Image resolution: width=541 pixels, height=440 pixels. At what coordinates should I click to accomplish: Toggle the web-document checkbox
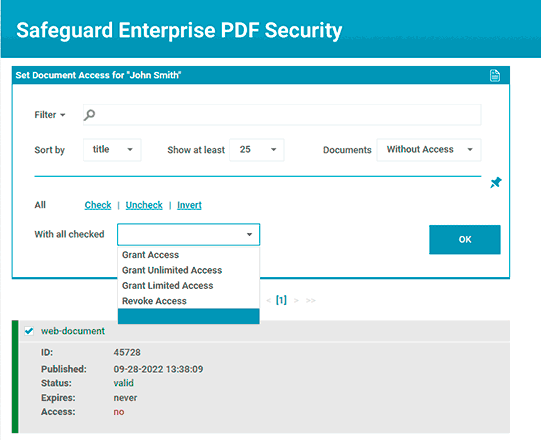(29, 331)
